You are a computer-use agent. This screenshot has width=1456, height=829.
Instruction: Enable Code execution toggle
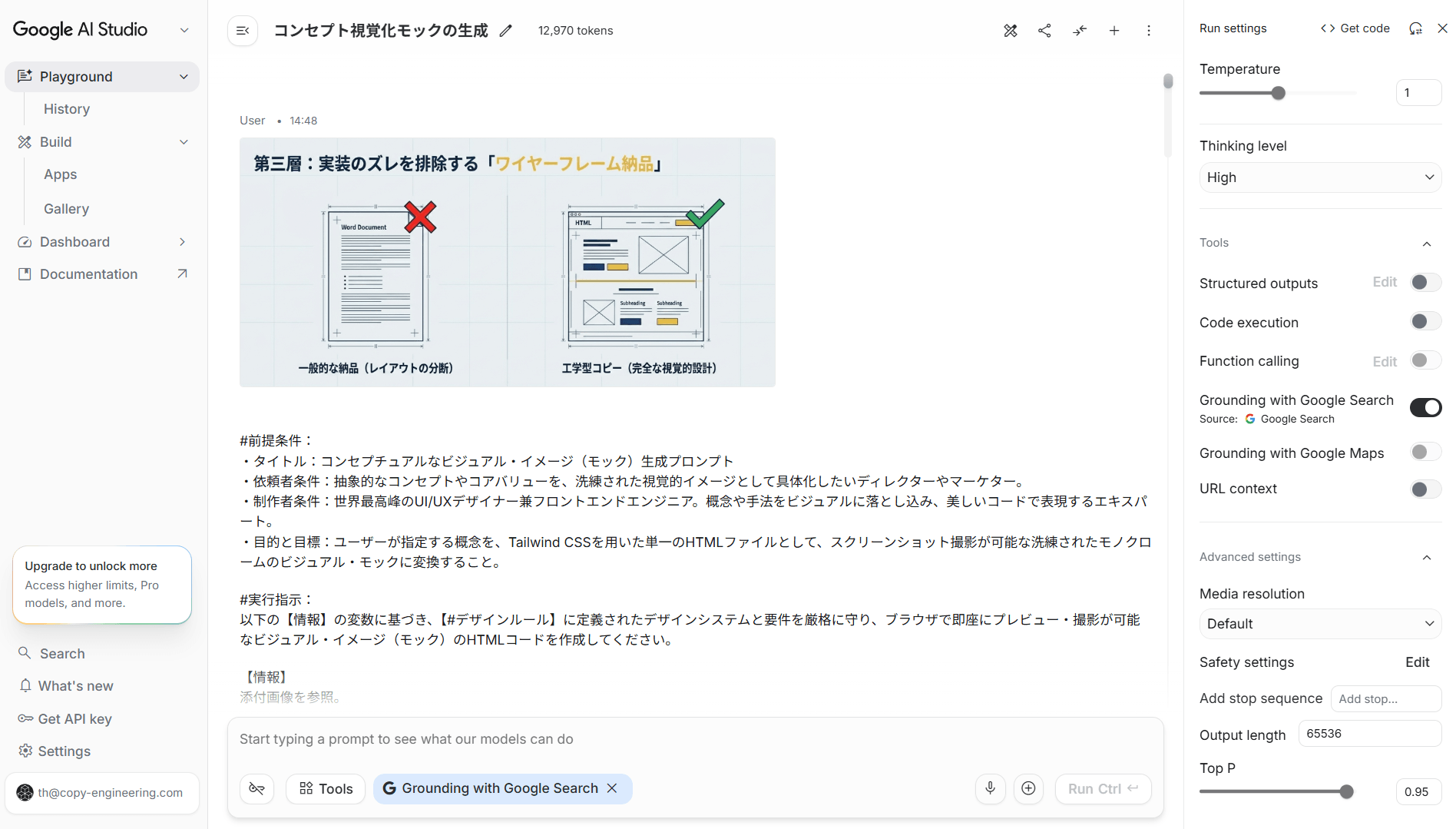1425,321
